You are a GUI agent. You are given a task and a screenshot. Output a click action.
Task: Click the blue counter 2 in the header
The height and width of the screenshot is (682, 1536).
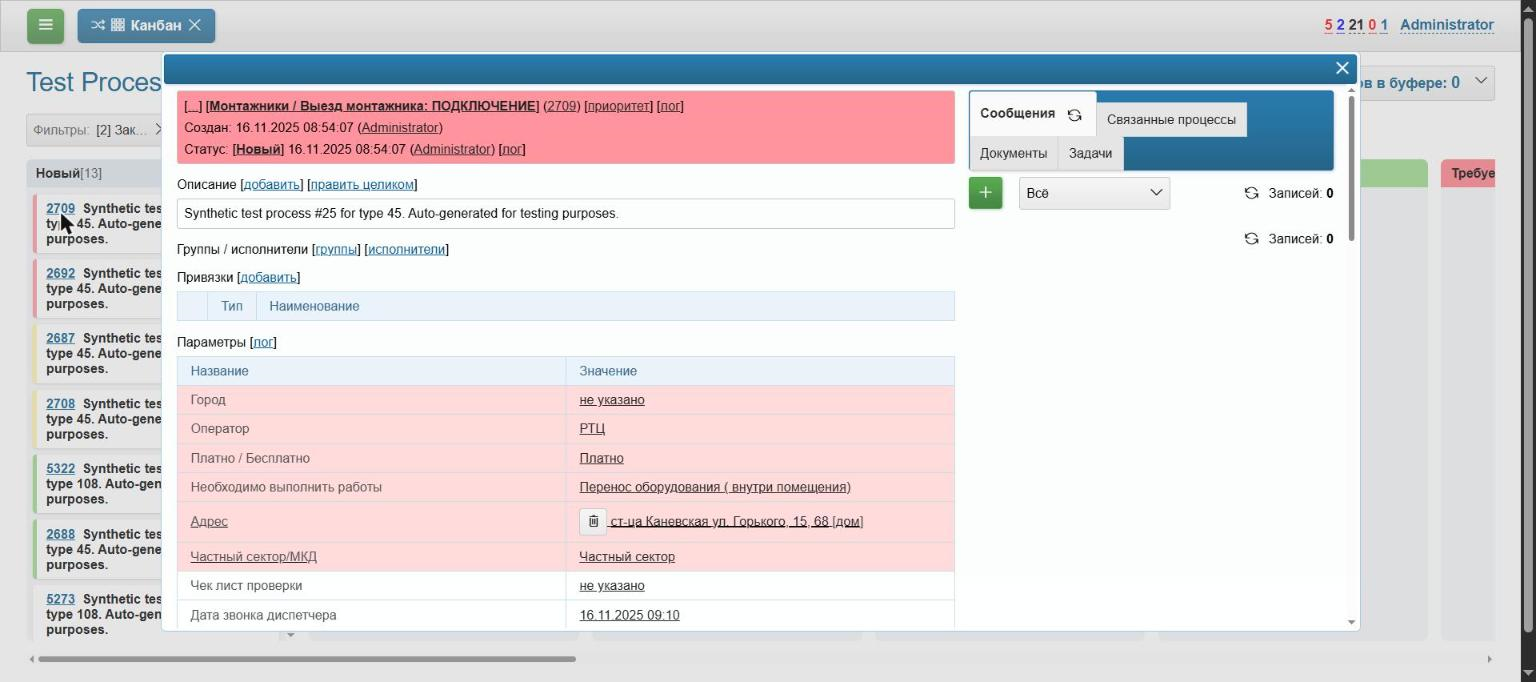click(x=1340, y=25)
